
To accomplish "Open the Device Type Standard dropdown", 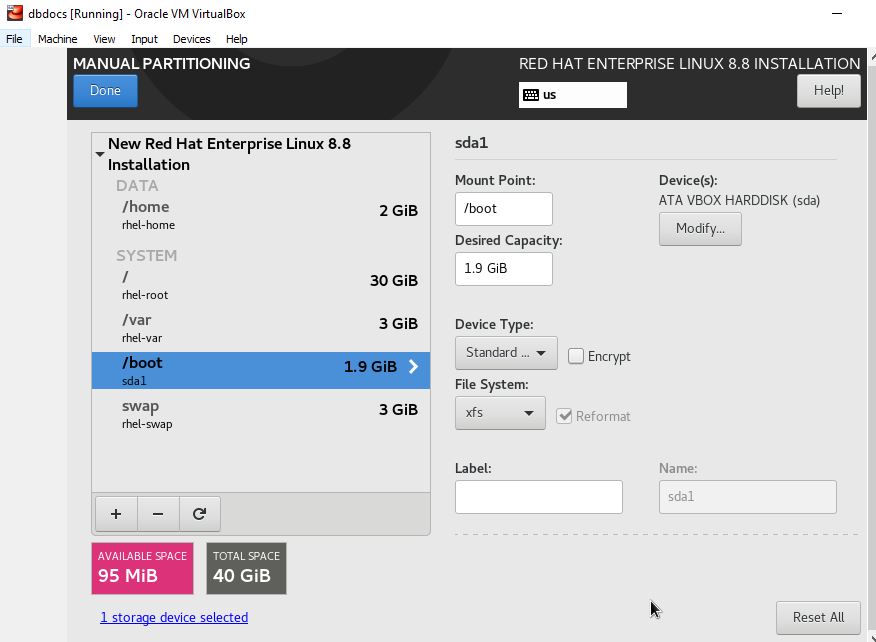I will 506,353.
